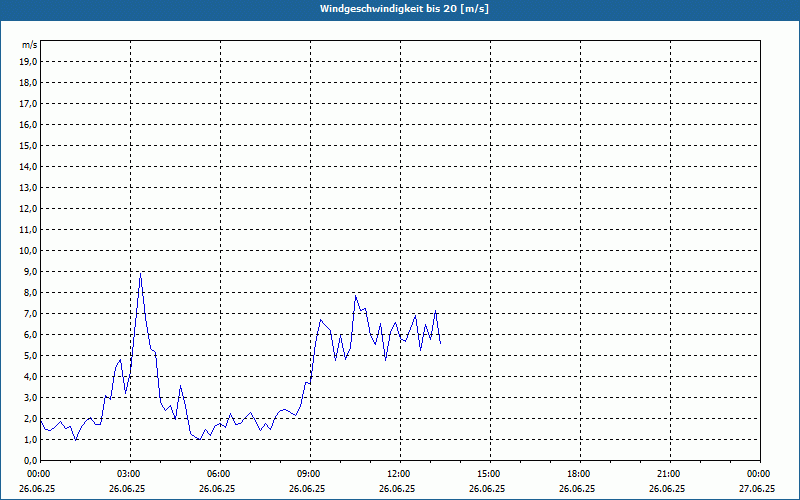Click the wind speed peak near 9 m/s
The width and height of the screenshot is (800, 500).
point(140,273)
